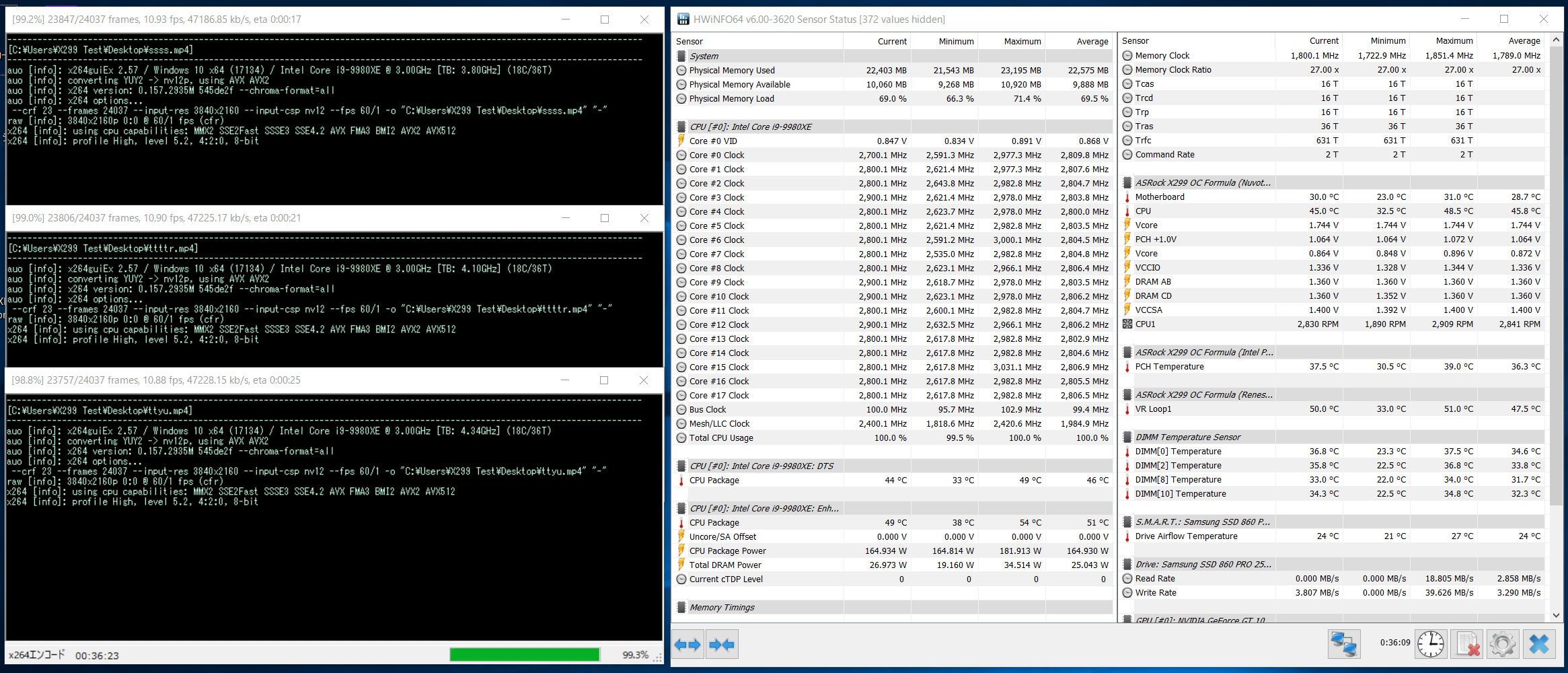
Task: Select the CPU [#0]: Intel Core i9-9980XE: DTS header
Action: 893,466
